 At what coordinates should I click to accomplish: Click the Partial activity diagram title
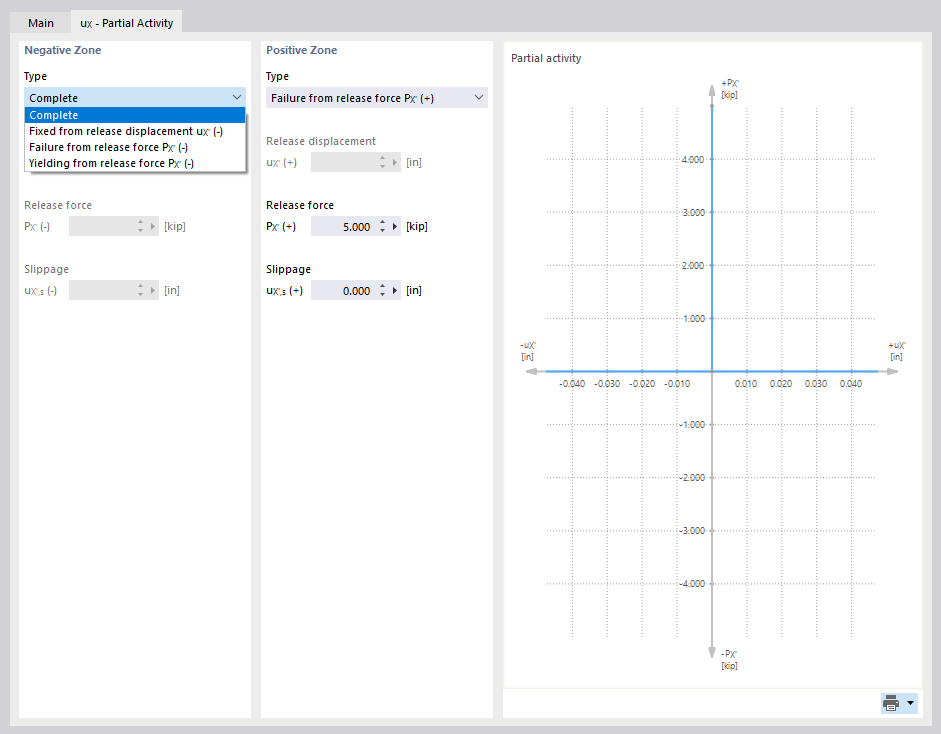(546, 58)
